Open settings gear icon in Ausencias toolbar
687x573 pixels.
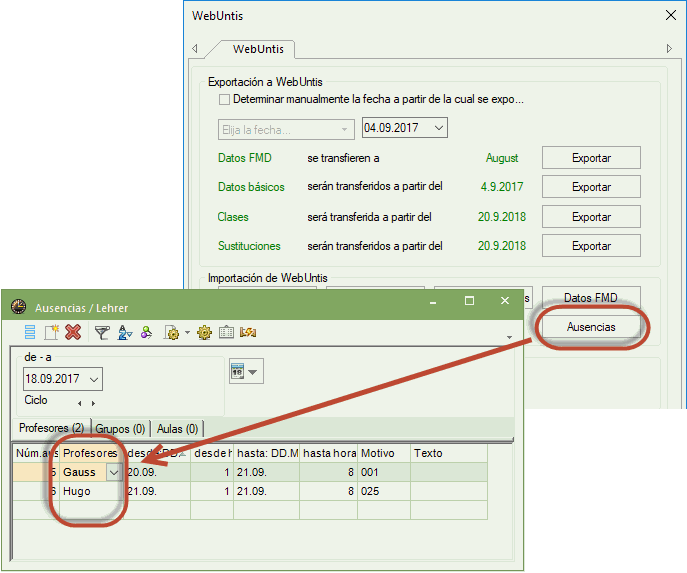tap(205, 333)
